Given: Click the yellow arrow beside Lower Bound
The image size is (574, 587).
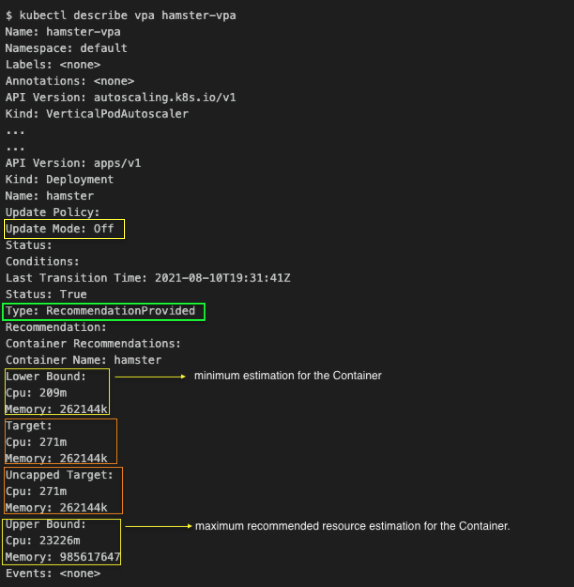Looking at the screenshot, I should (150, 377).
